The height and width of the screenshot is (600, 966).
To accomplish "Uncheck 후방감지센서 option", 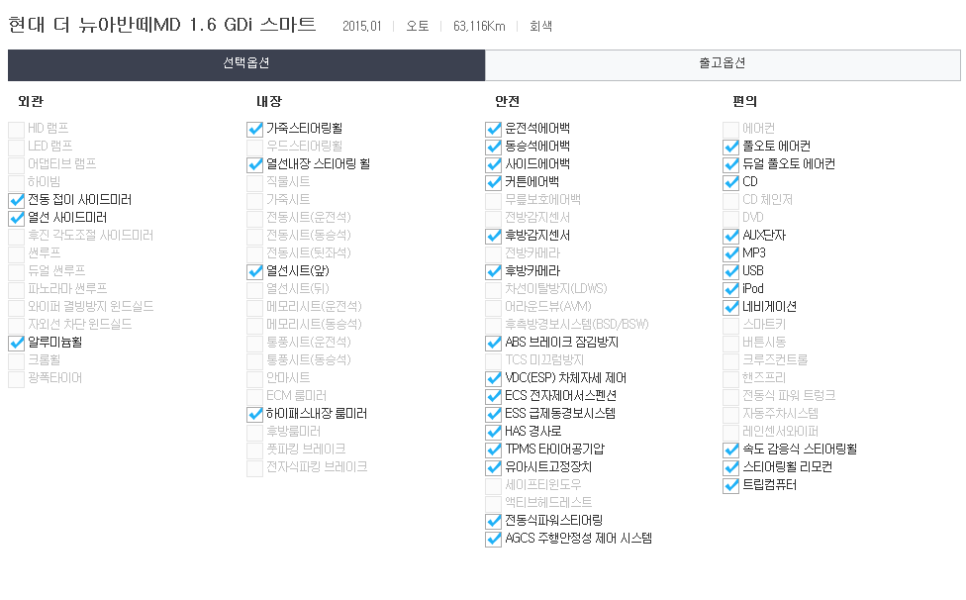I will coord(493,237).
